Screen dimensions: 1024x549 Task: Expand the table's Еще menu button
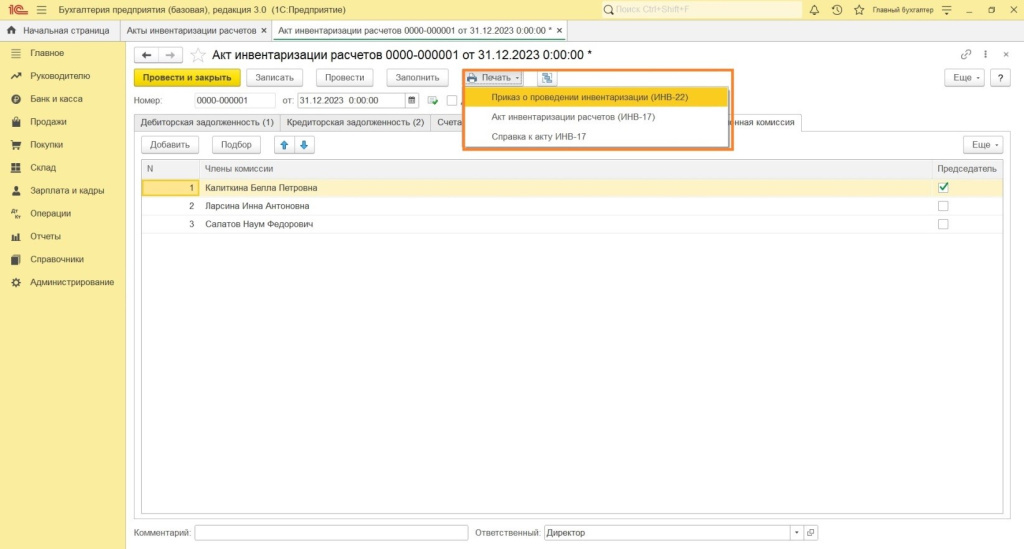pyautogui.click(x=981, y=145)
